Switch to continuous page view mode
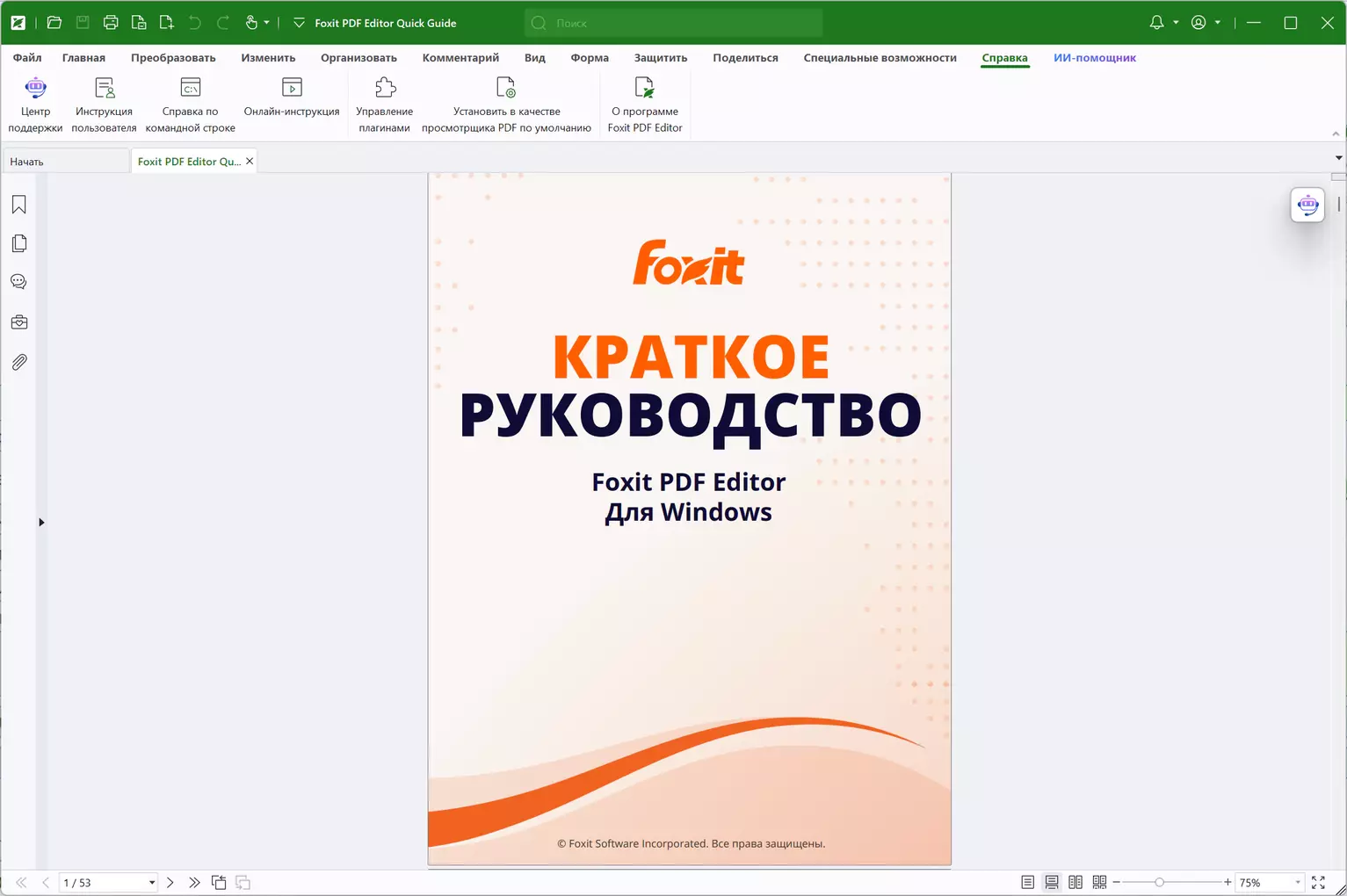1347x896 pixels. pos(1052,882)
